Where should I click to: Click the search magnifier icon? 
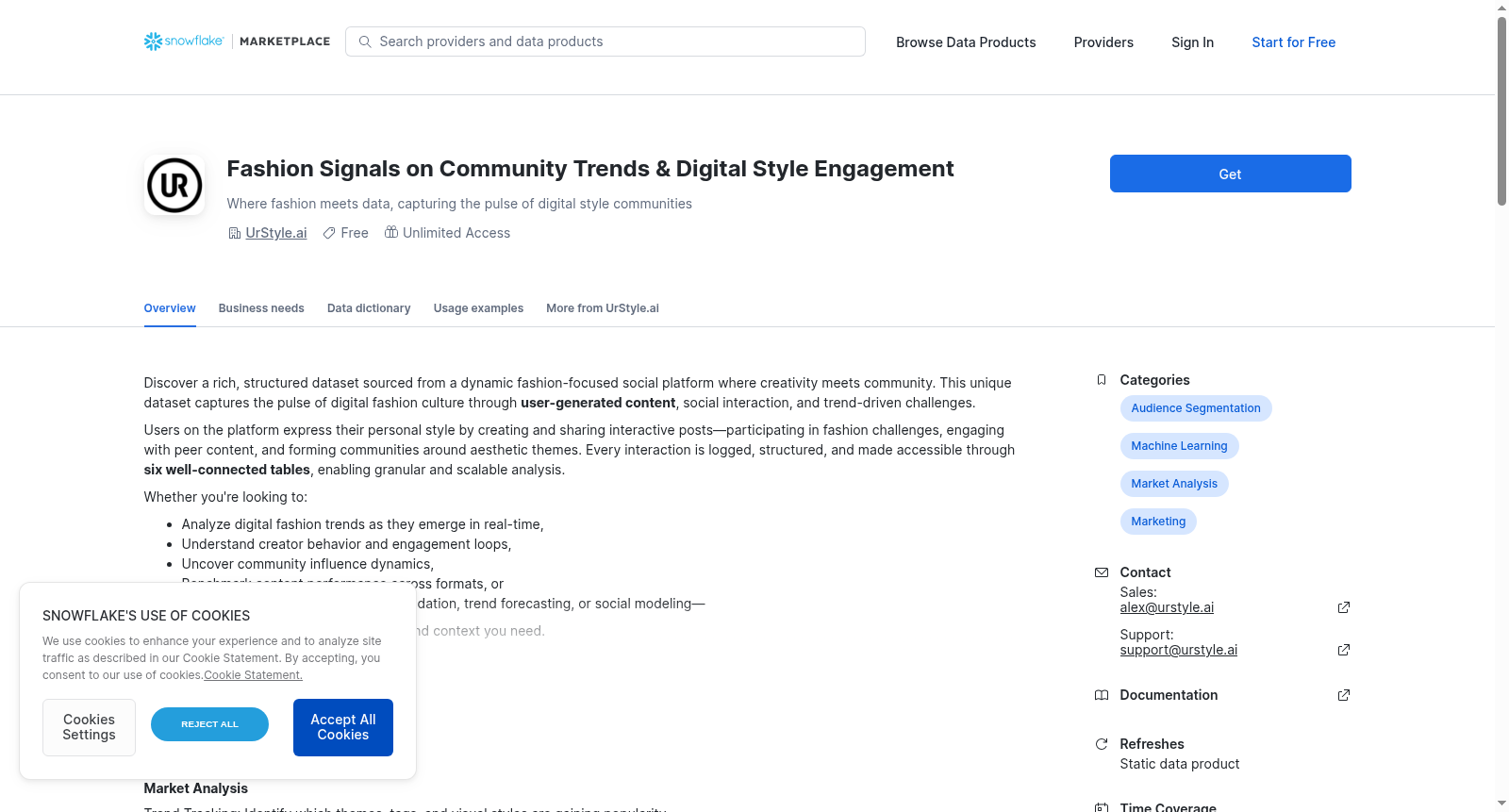365,41
